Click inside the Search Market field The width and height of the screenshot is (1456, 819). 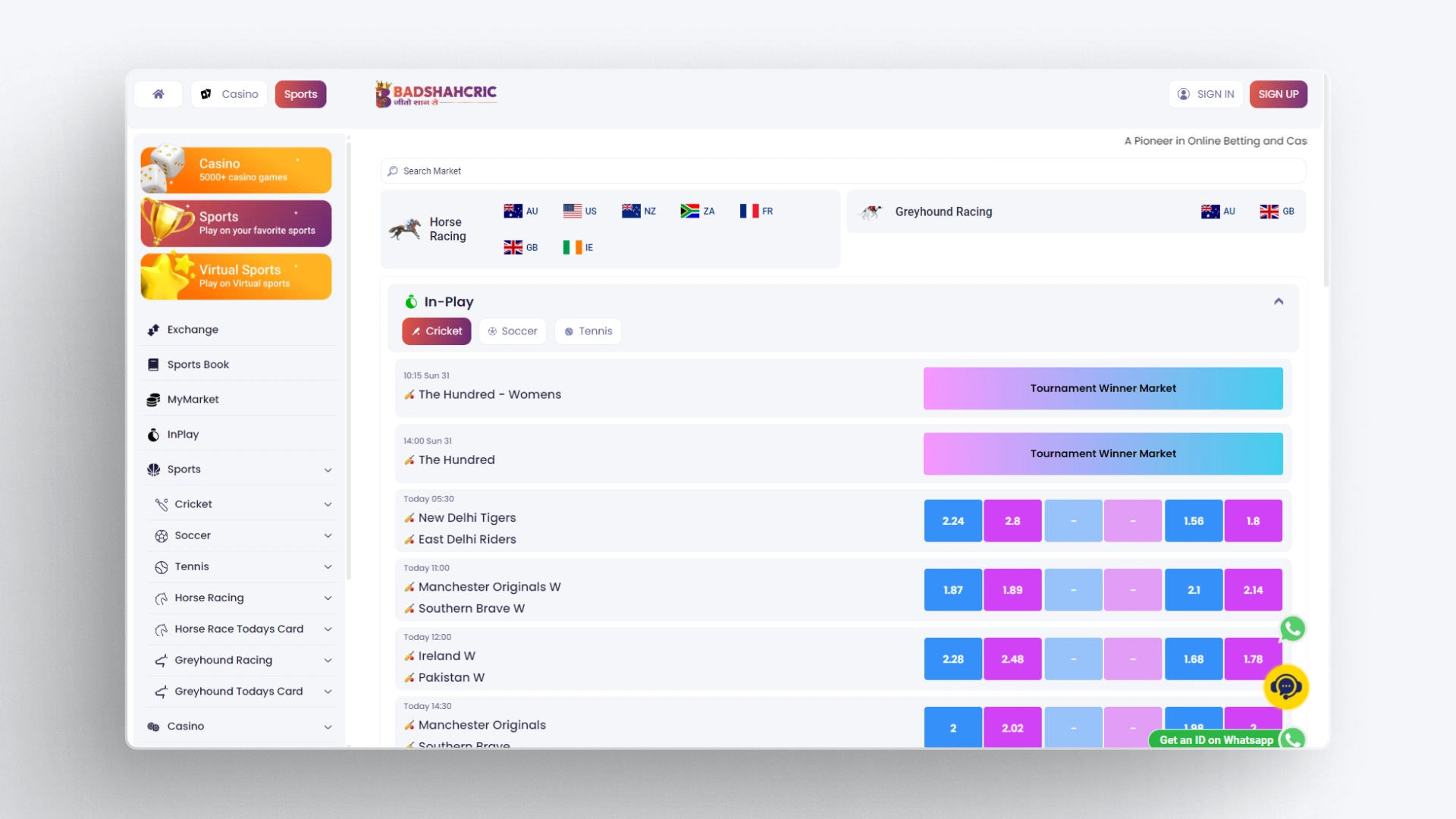coord(843,171)
